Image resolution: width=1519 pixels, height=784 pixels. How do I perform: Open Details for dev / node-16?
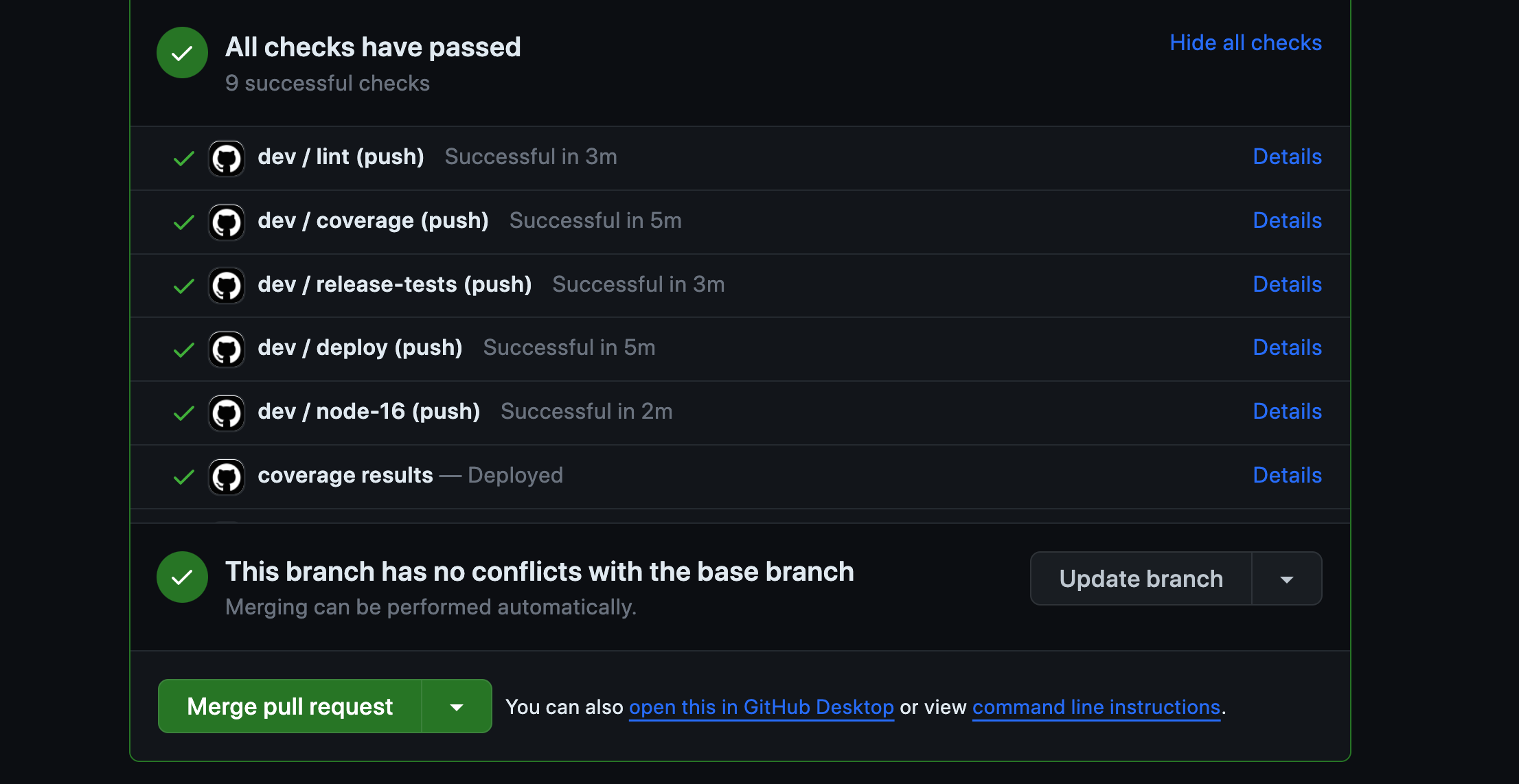tap(1287, 411)
